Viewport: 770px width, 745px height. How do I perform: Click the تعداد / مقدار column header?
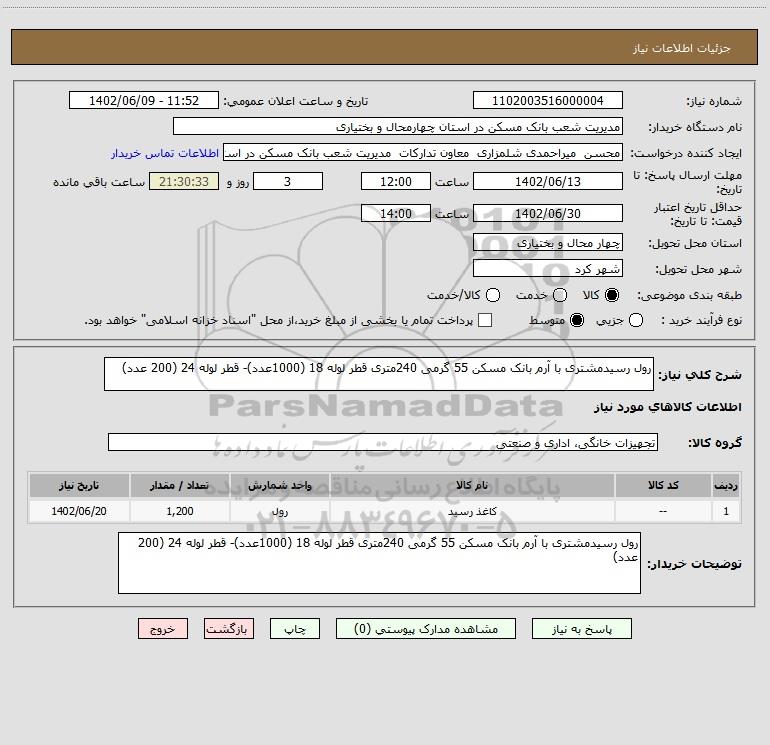[x=180, y=485]
